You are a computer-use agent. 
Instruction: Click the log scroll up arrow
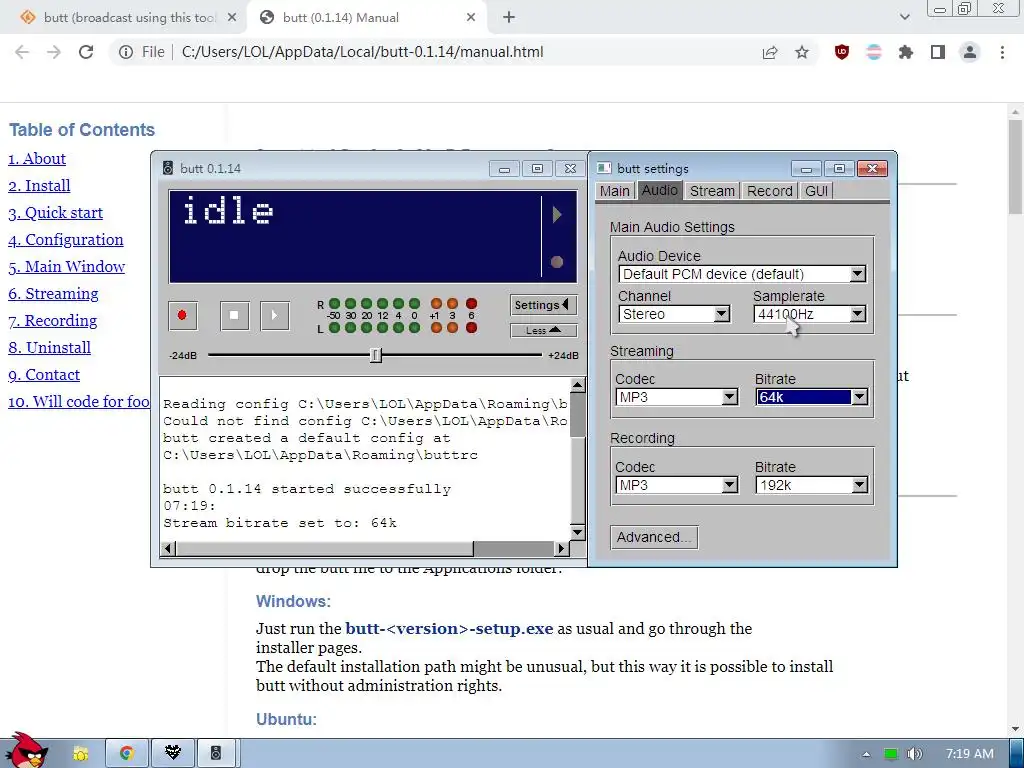pyautogui.click(x=577, y=385)
